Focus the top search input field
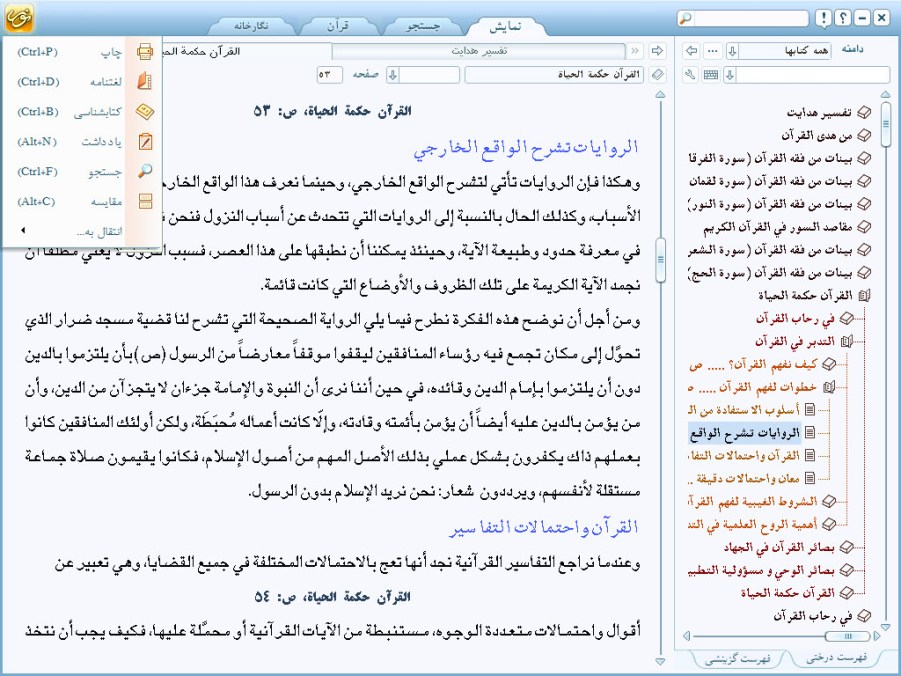This screenshot has width=901, height=676. click(x=751, y=19)
